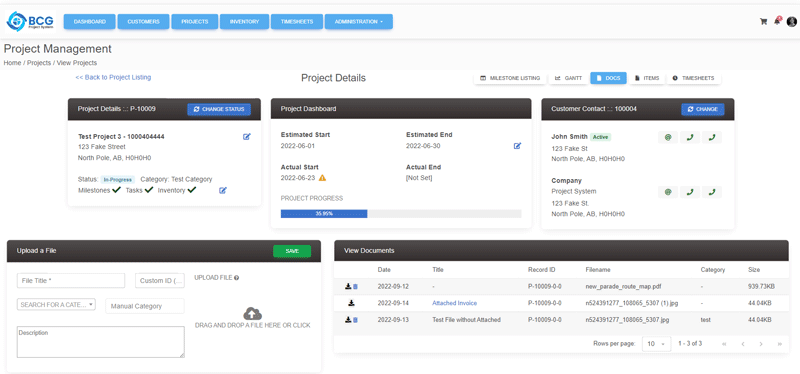Email the Company via @ icon
Screen dimensions: 800x374
point(668,192)
